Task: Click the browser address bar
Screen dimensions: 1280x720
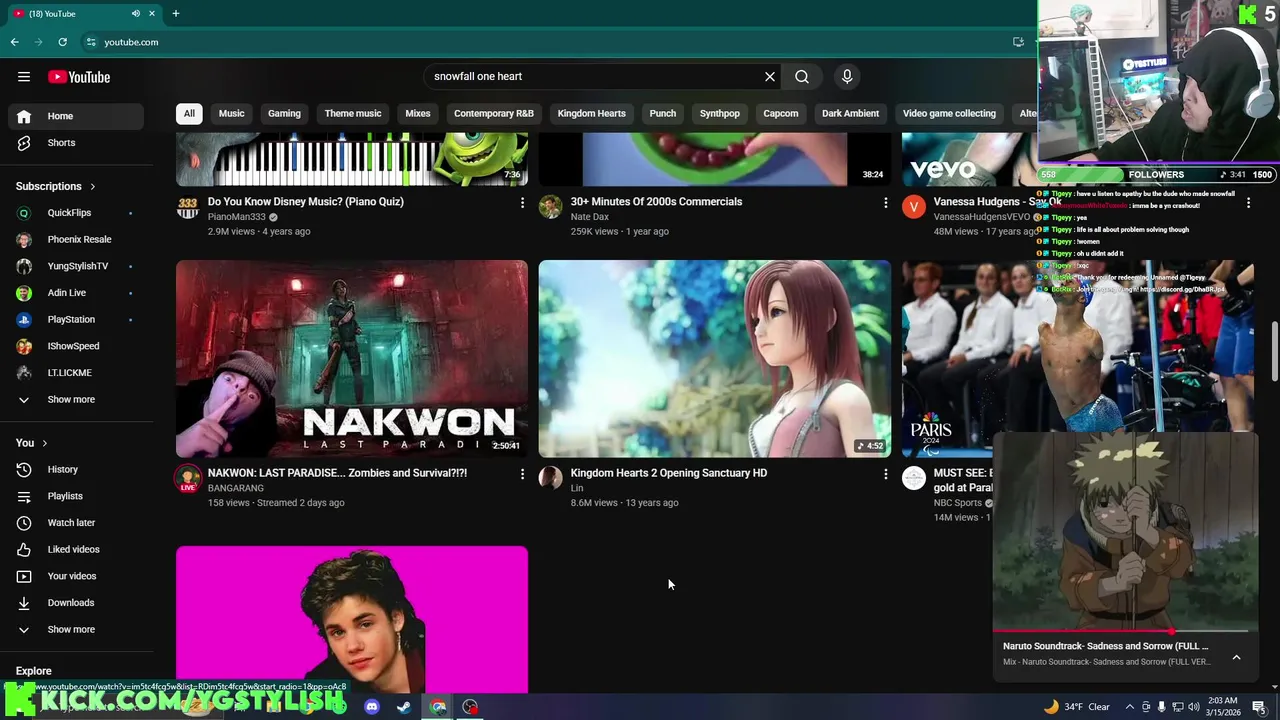Action: (x=540, y=42)
